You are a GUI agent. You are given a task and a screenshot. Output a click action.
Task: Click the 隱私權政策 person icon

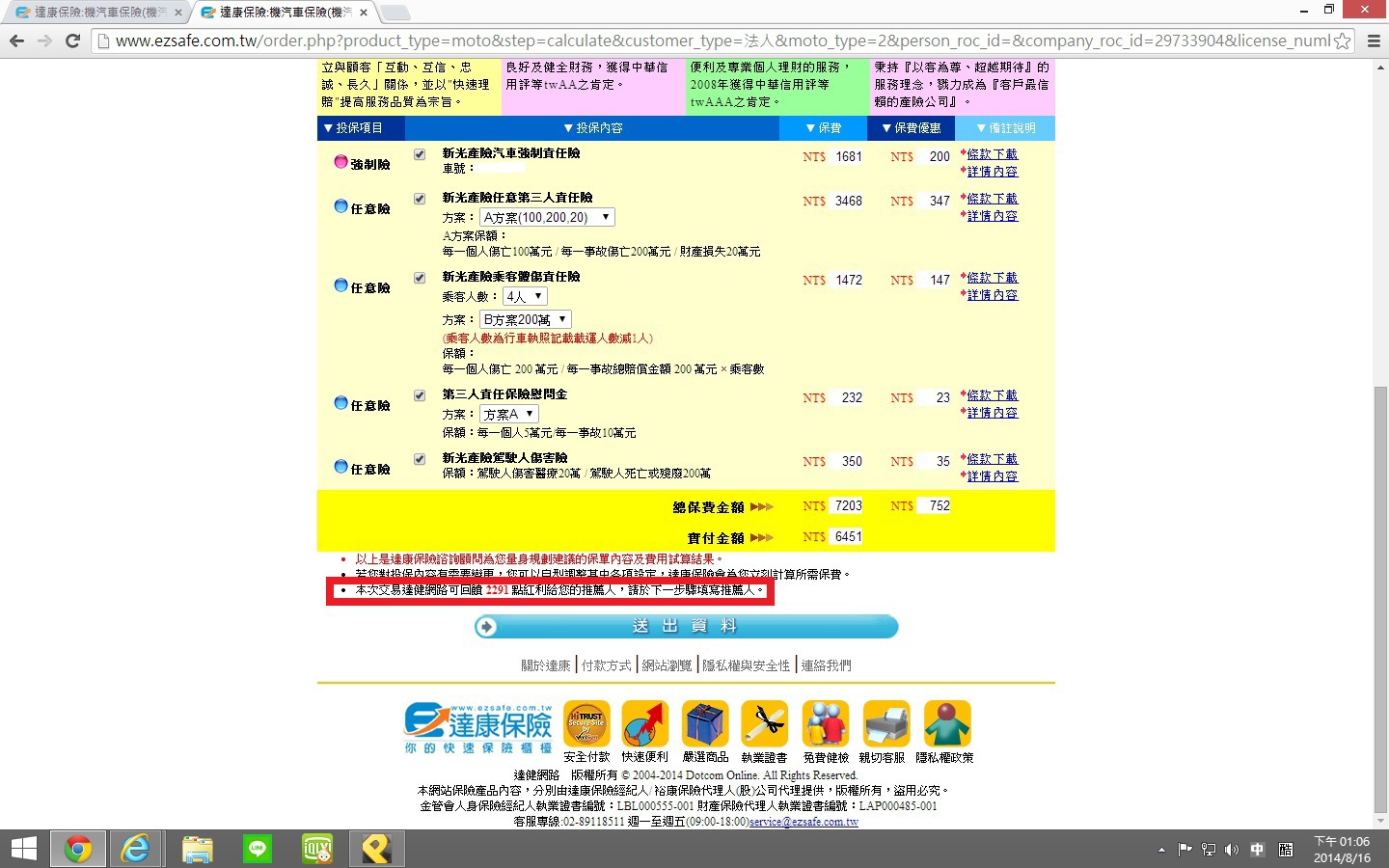point(947,723)
